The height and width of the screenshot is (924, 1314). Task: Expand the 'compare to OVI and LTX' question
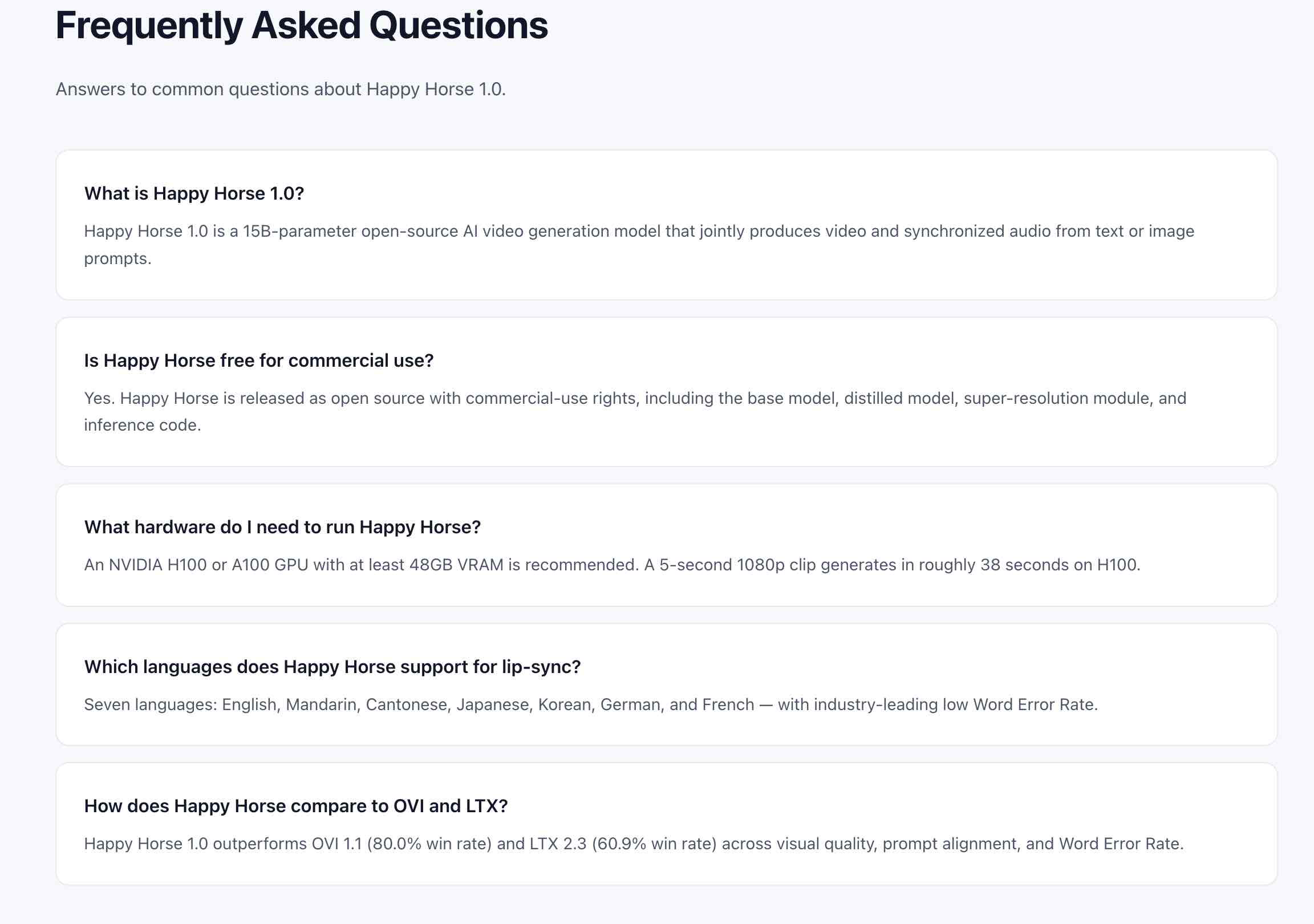(296, 806)
